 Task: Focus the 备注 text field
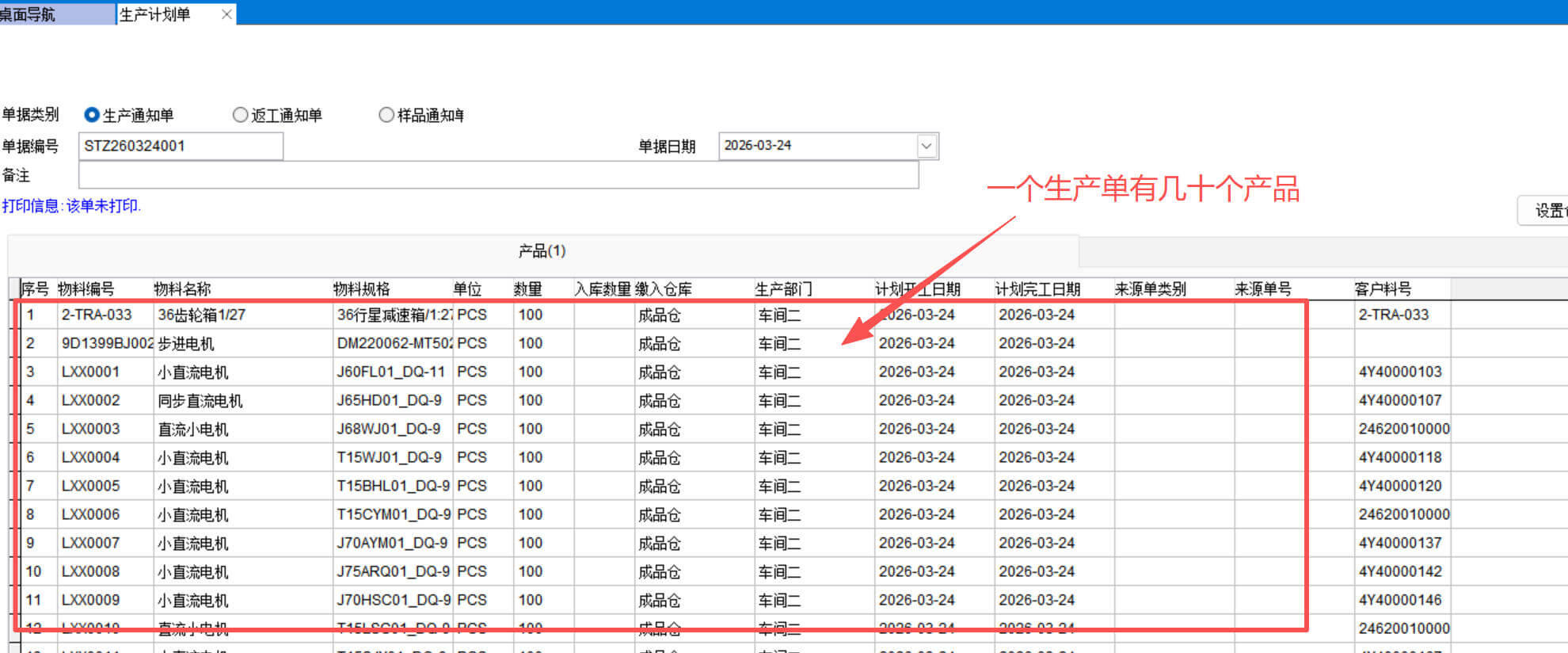coord(497,175)
